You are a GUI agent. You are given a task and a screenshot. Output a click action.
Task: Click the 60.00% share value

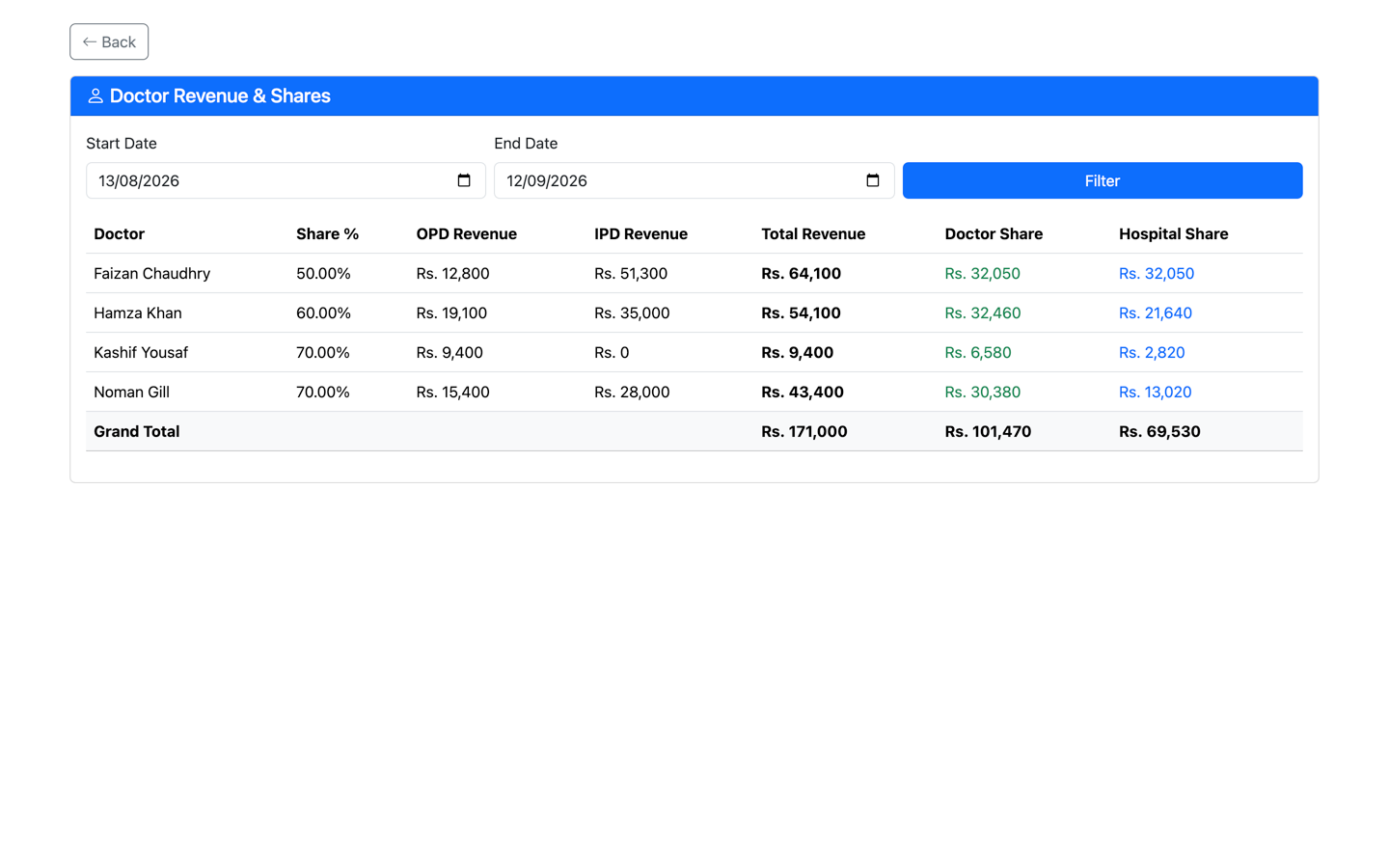(323, 312)
